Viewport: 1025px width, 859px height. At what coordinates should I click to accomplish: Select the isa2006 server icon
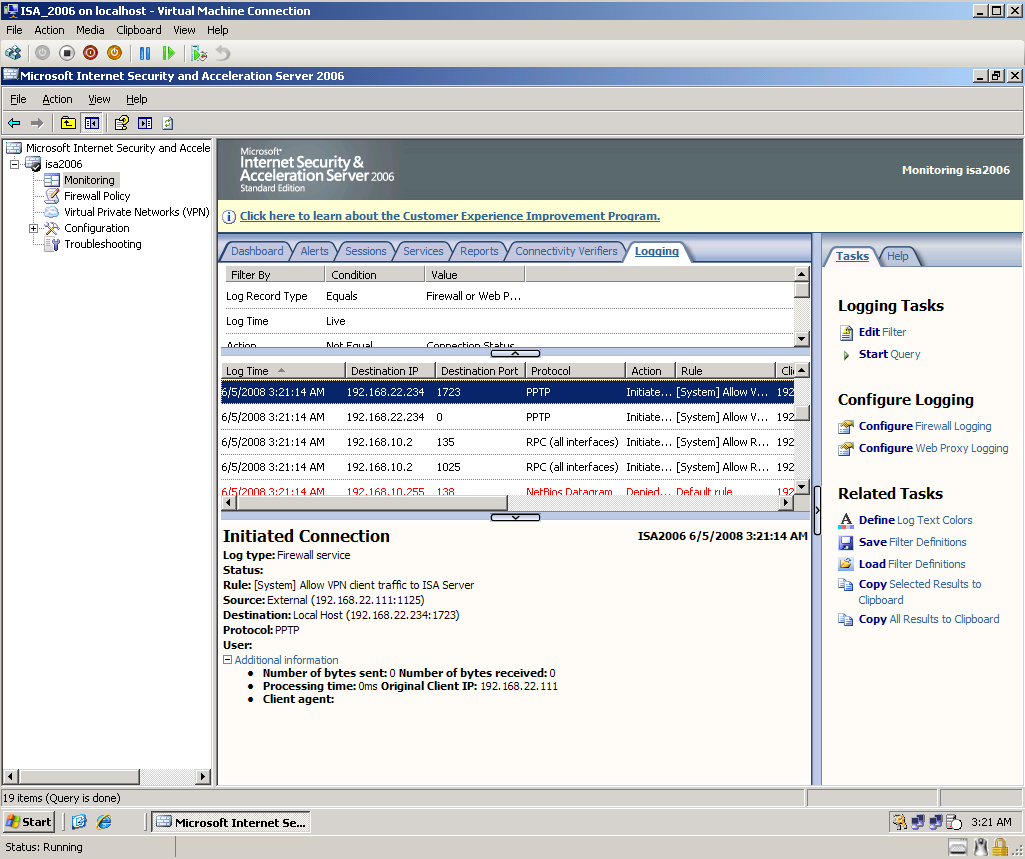33,163
